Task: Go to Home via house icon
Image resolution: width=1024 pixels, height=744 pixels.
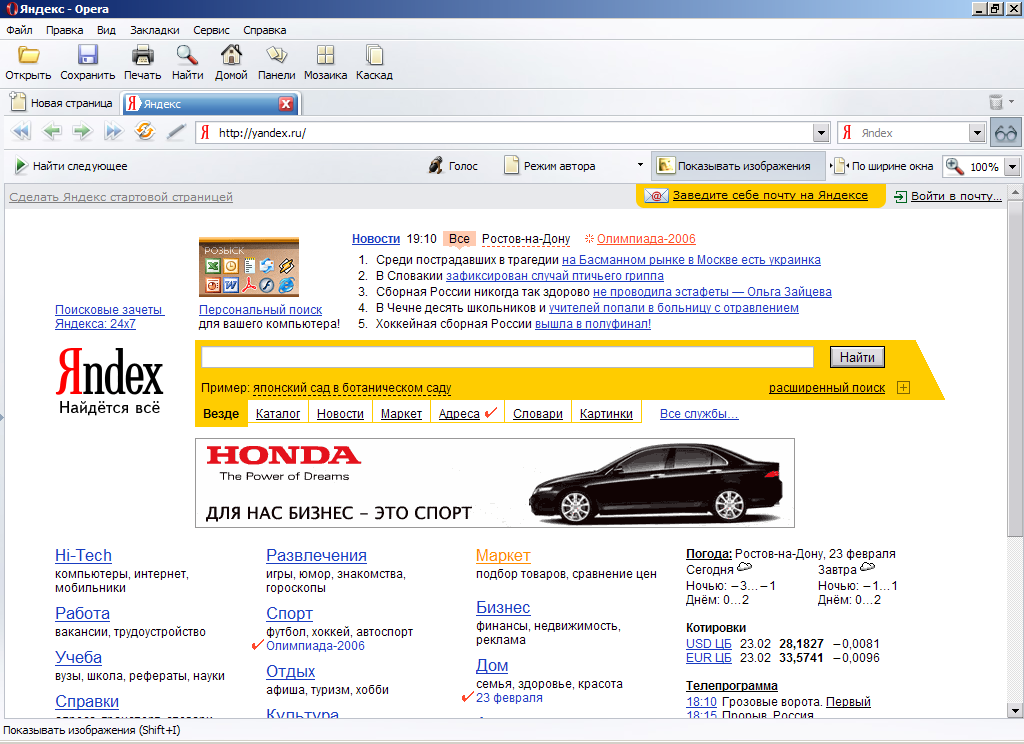Action: click(231, 55)
